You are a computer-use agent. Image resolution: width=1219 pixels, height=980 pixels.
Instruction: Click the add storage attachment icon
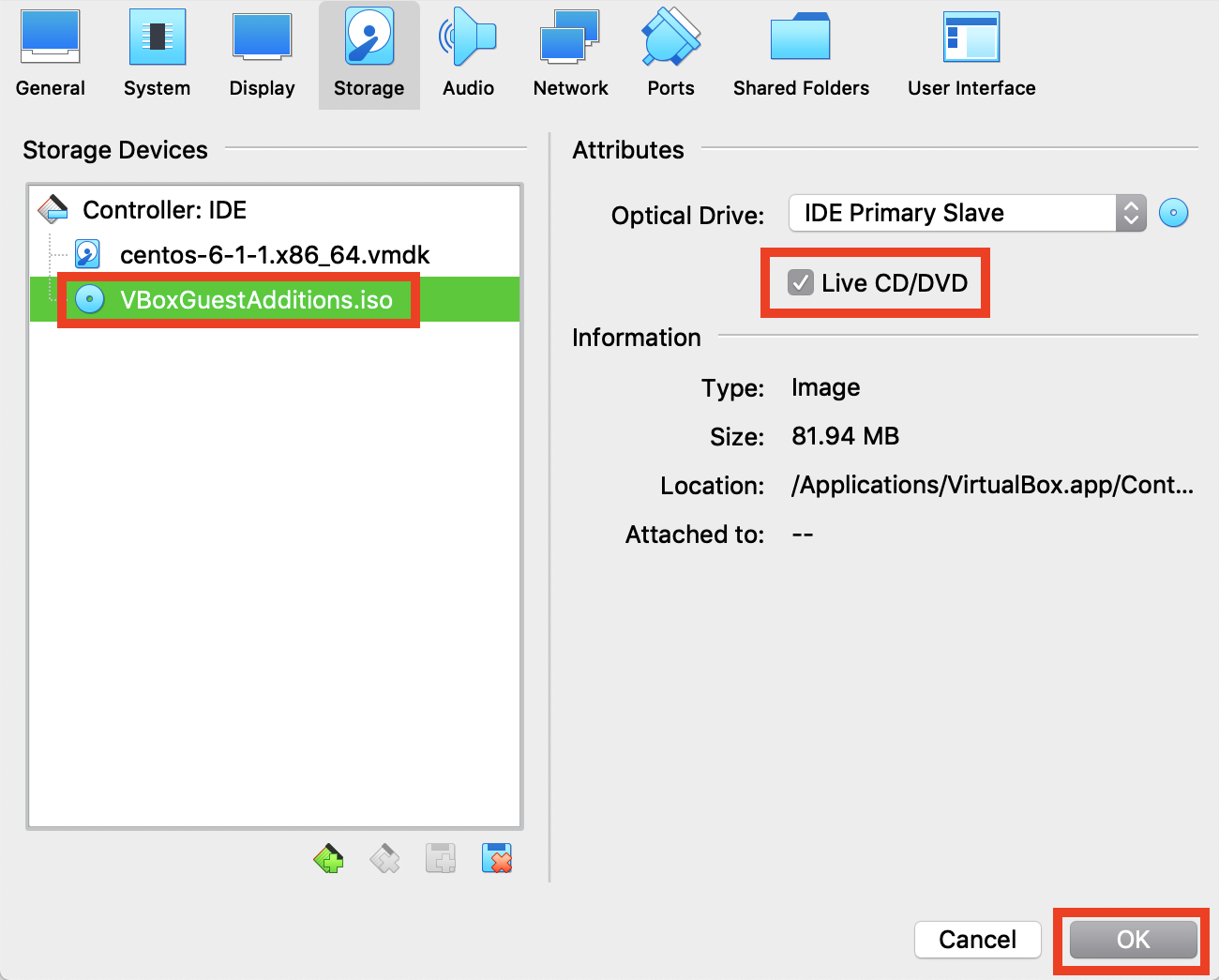click(x=441, y=858)
